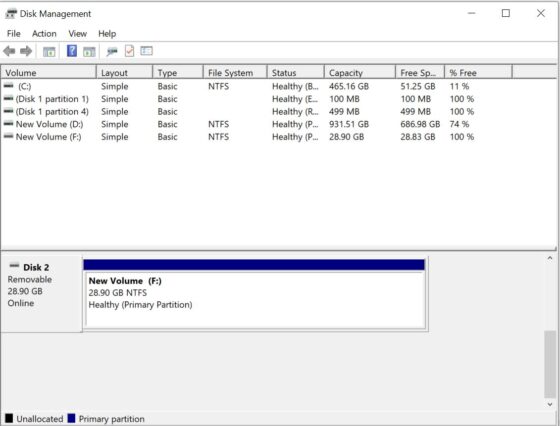This screenshot has height=426, width=560.
Task: Click the Removable label under Disk 2
Action: [x=30, y=280]
